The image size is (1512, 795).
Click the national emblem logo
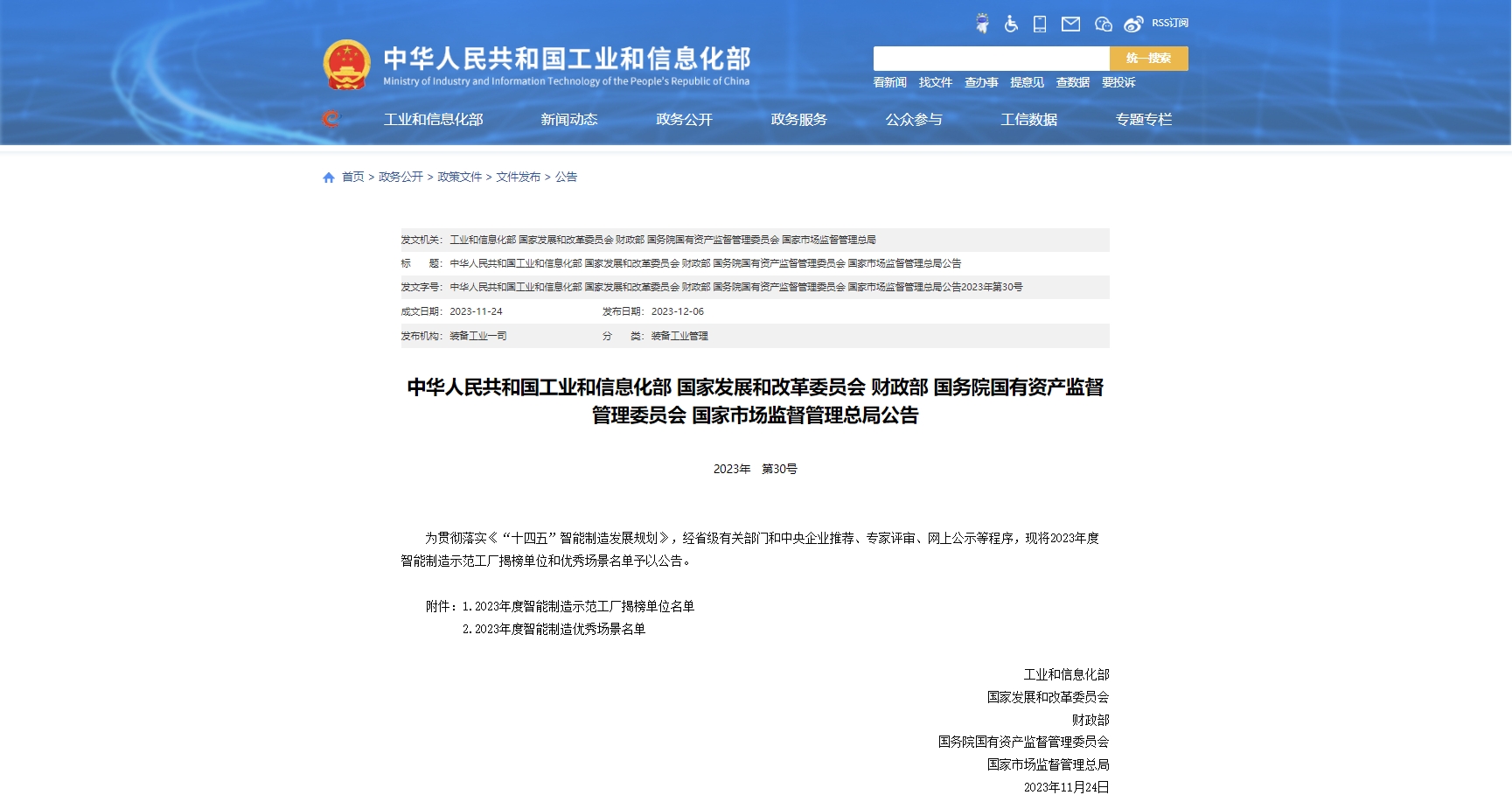pyautogui.click(x=347, y=66)
